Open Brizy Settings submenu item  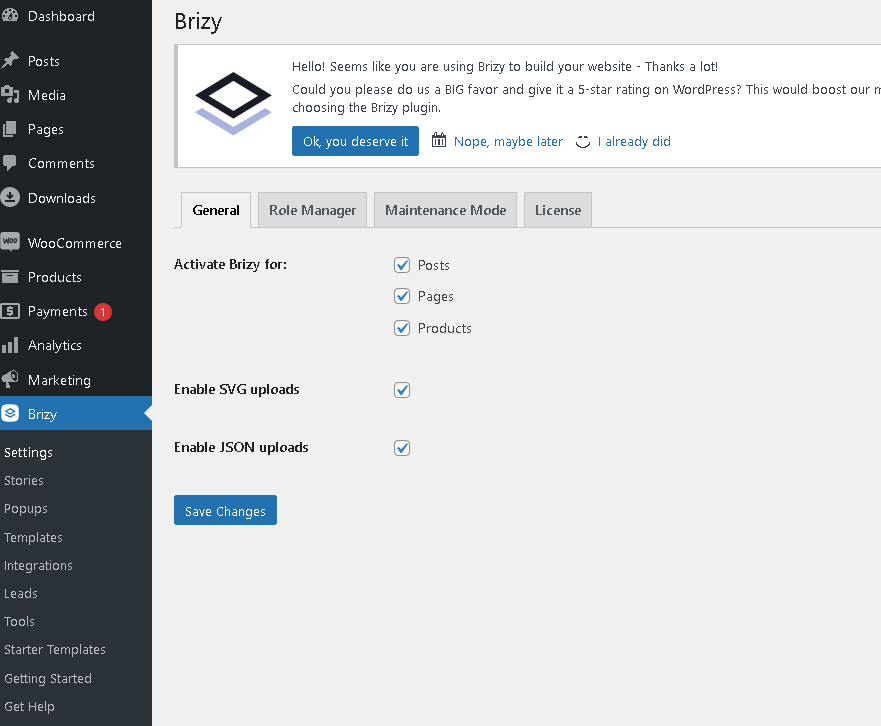28,452
